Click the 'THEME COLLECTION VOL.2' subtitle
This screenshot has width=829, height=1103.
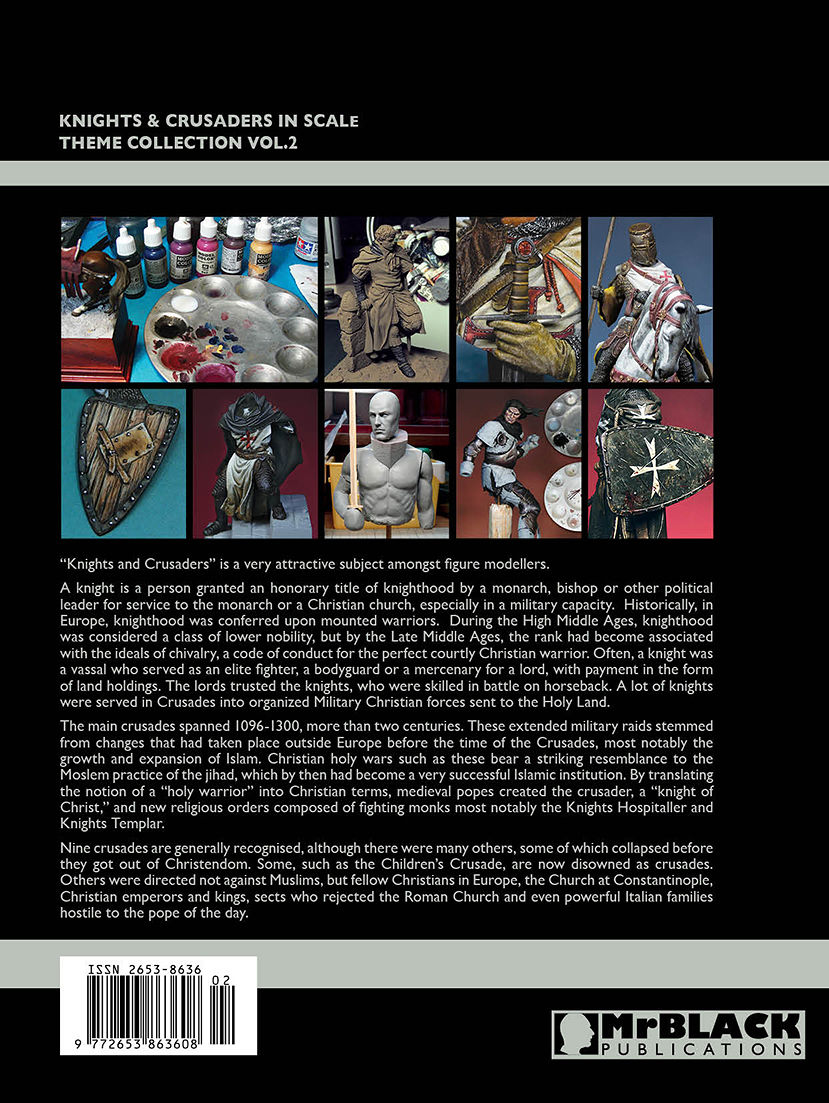[179, 143]
